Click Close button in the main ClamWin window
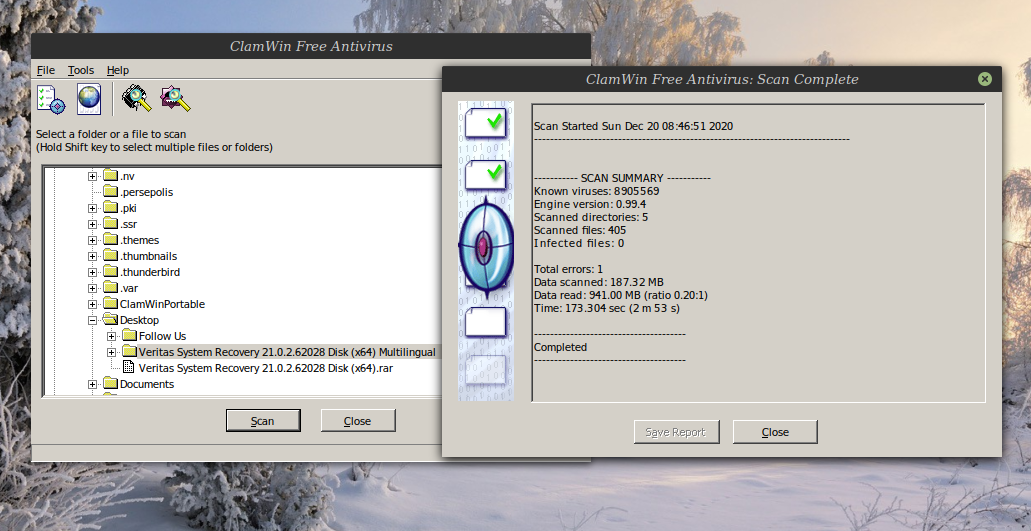The height and width of the screenshot is (531, 1031). [x=358, y=421]
